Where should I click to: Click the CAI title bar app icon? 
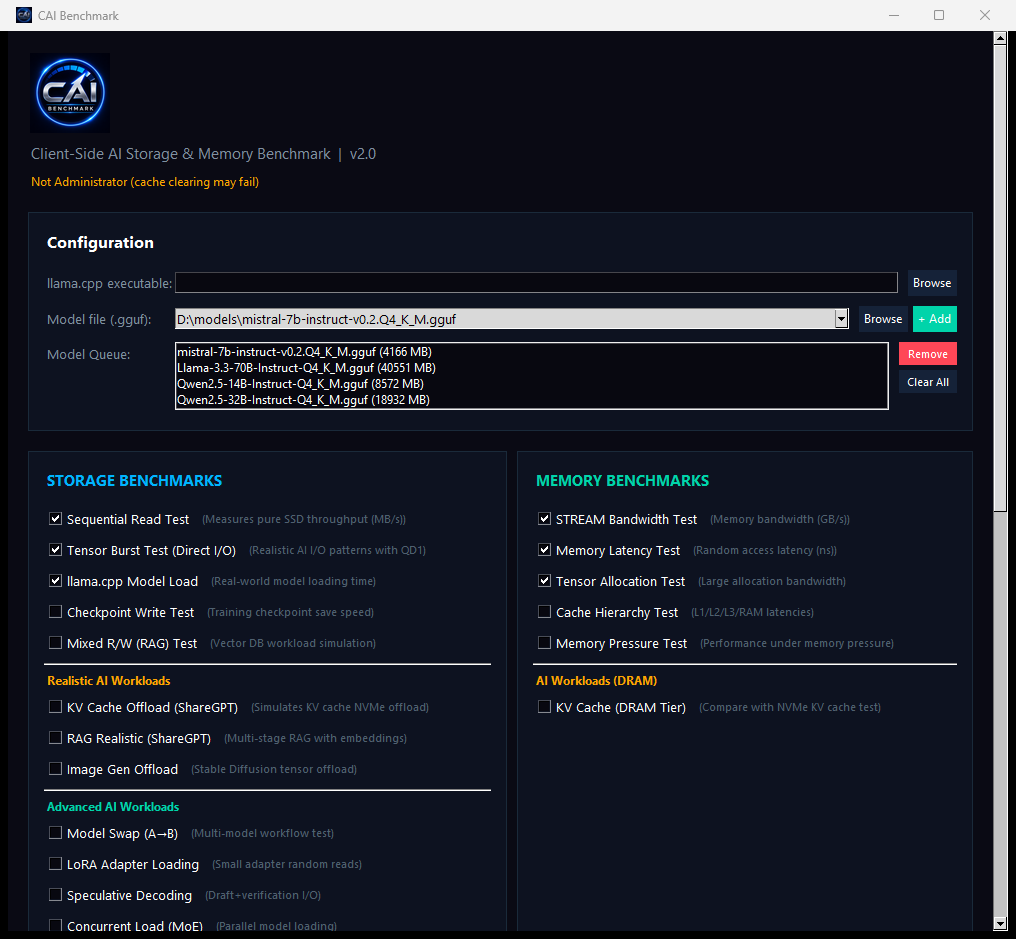click(24, 15)
